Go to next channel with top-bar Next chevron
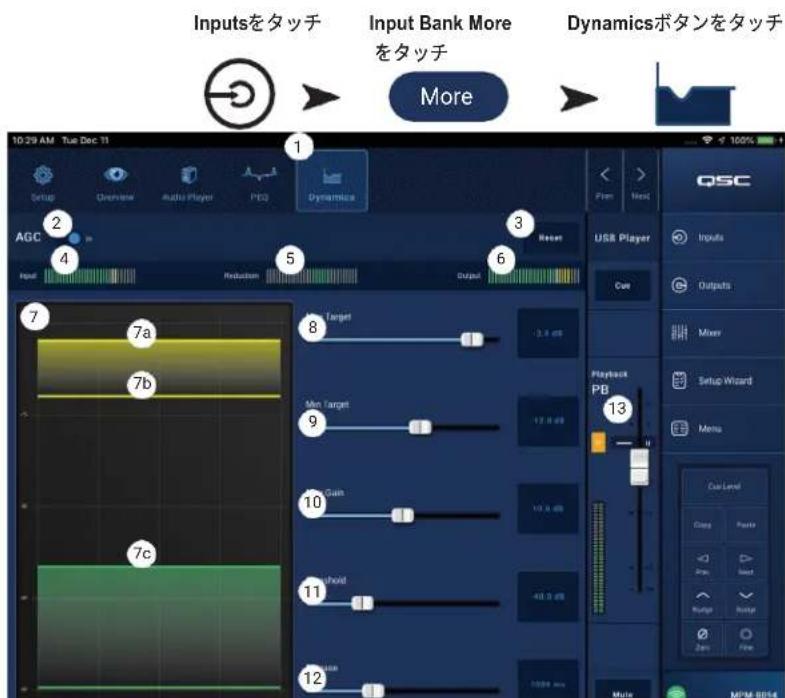Viewport: 785px width, 698px height. (x=640, y=181)
